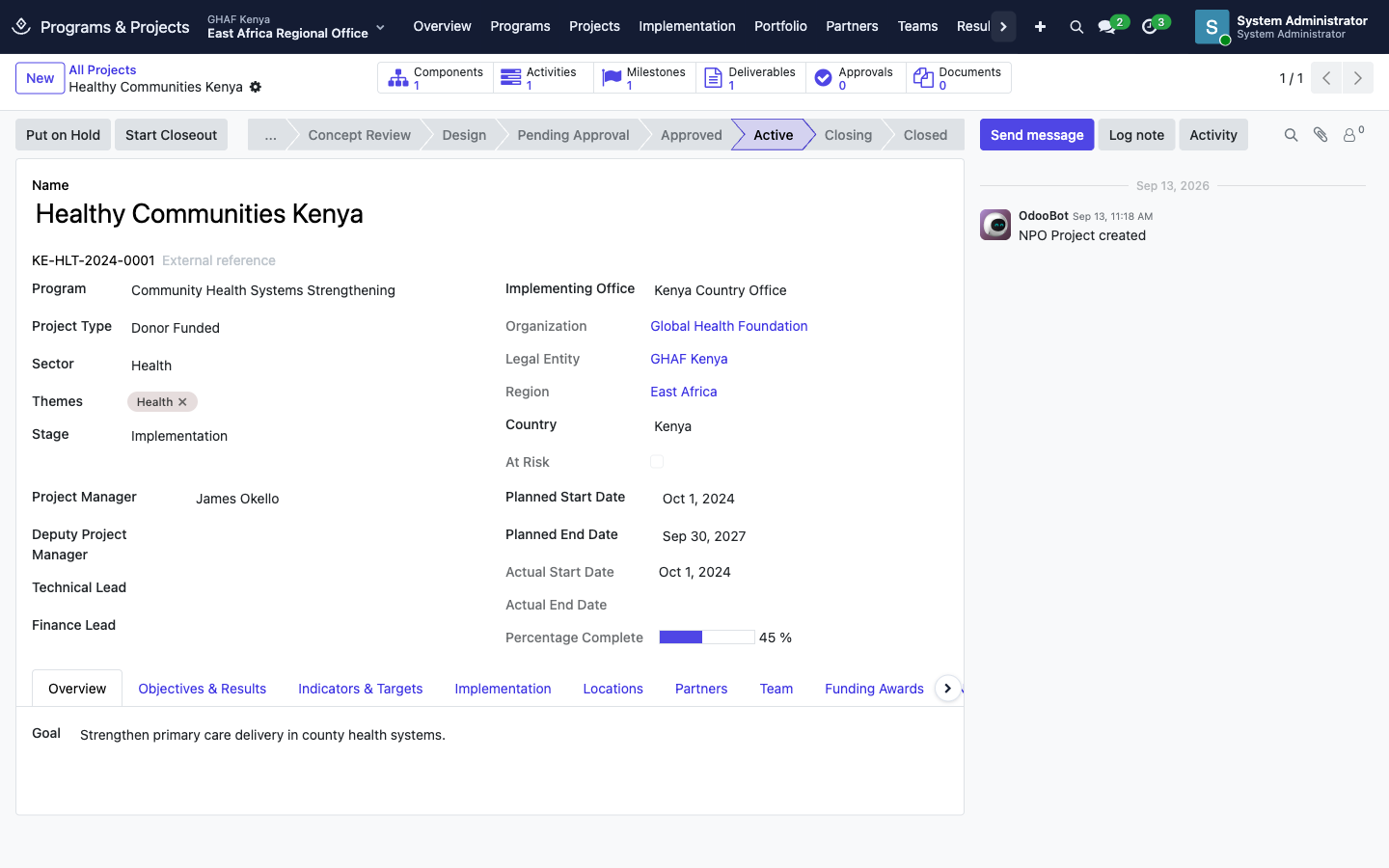Open Activities smart button

click(543, 78)
